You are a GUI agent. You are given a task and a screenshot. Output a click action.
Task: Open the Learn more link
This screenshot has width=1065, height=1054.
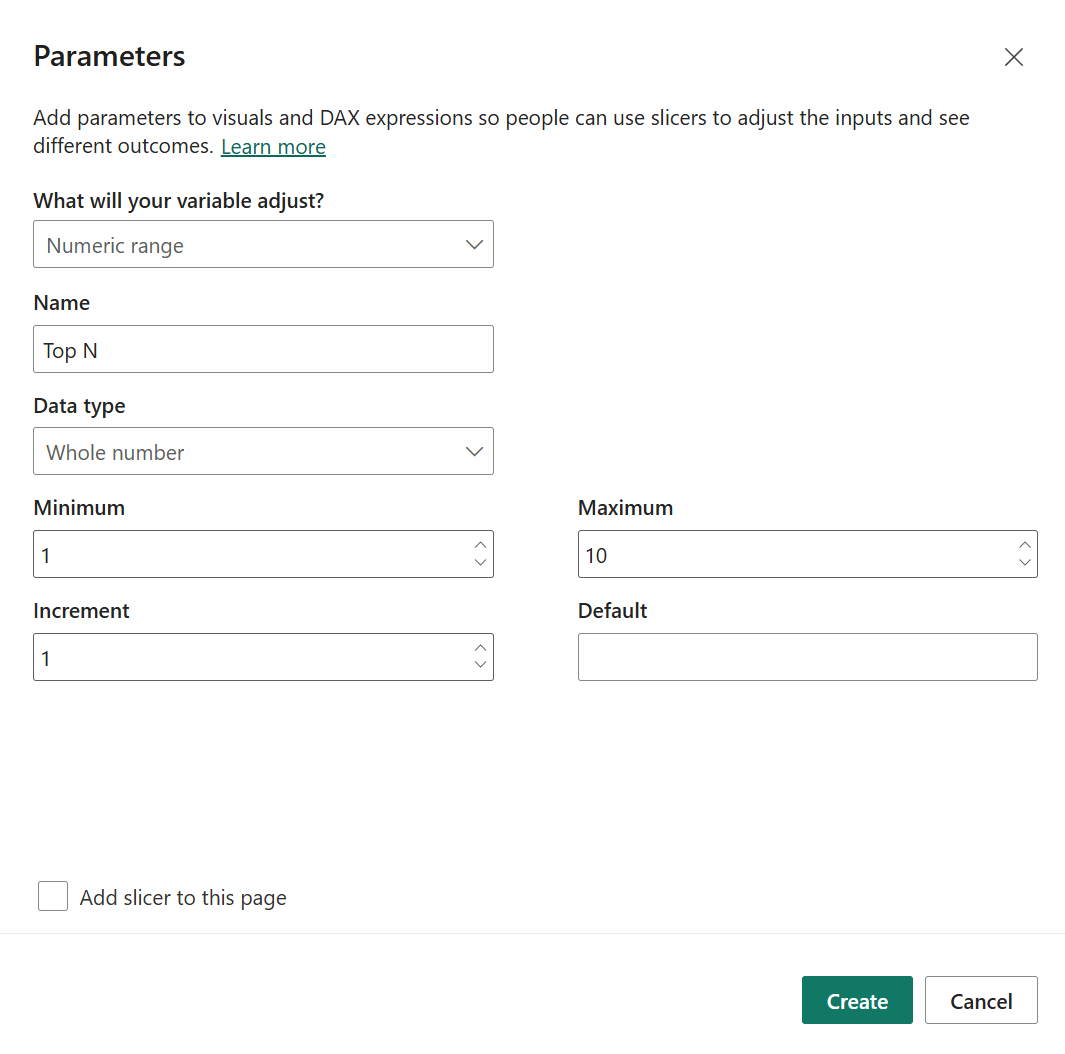(273, 147)
